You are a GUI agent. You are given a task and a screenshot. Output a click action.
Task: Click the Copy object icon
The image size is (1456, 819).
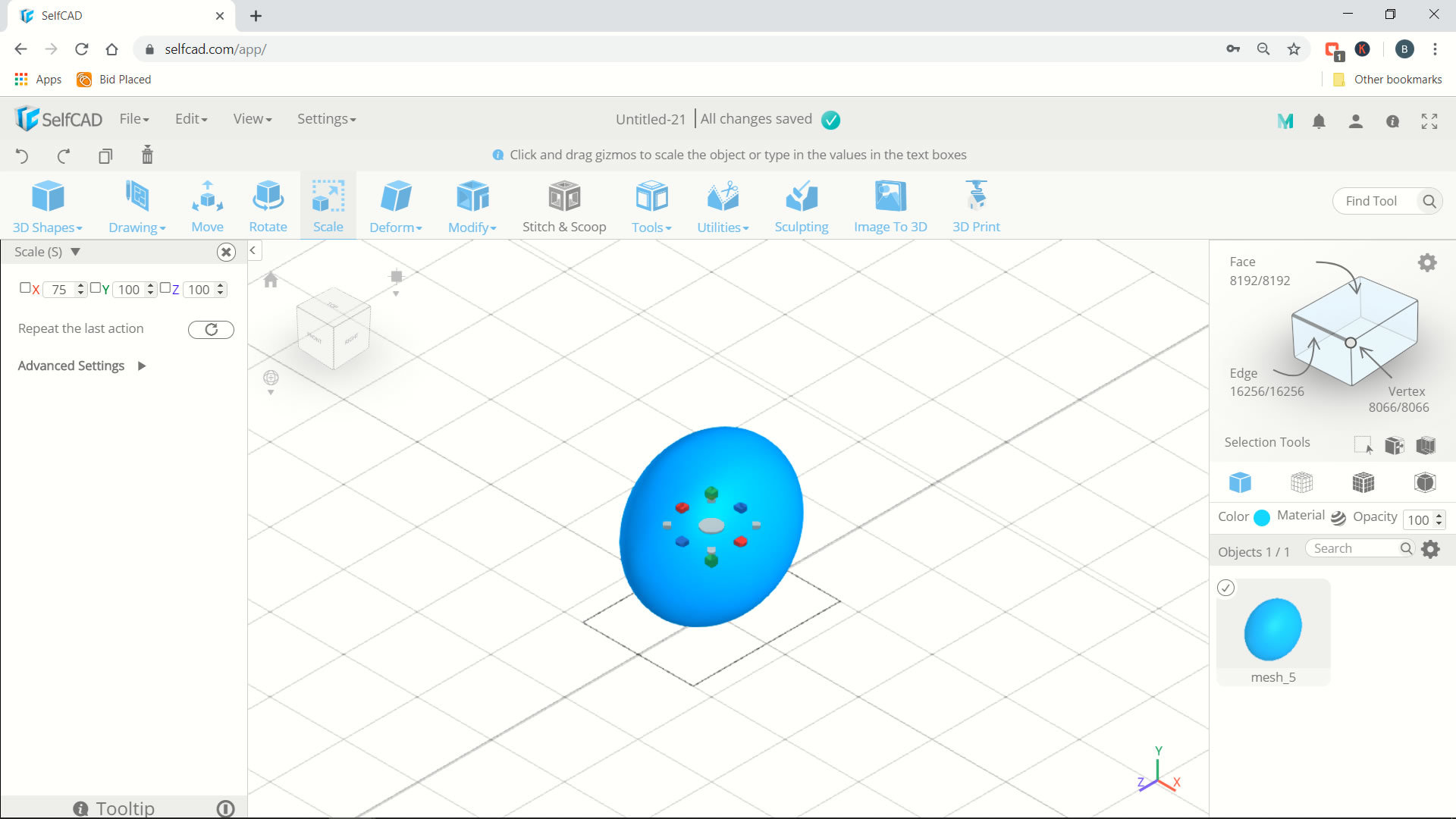click(105, 156)
